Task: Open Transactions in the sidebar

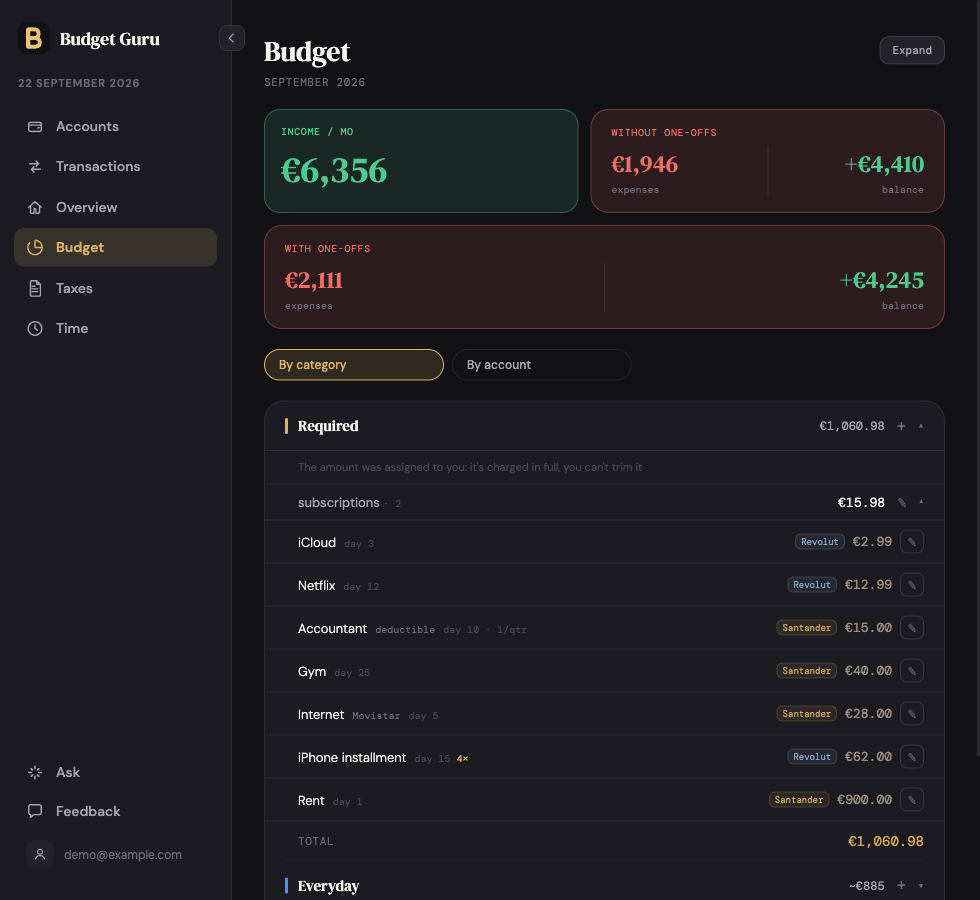Action: click(116, 166)
